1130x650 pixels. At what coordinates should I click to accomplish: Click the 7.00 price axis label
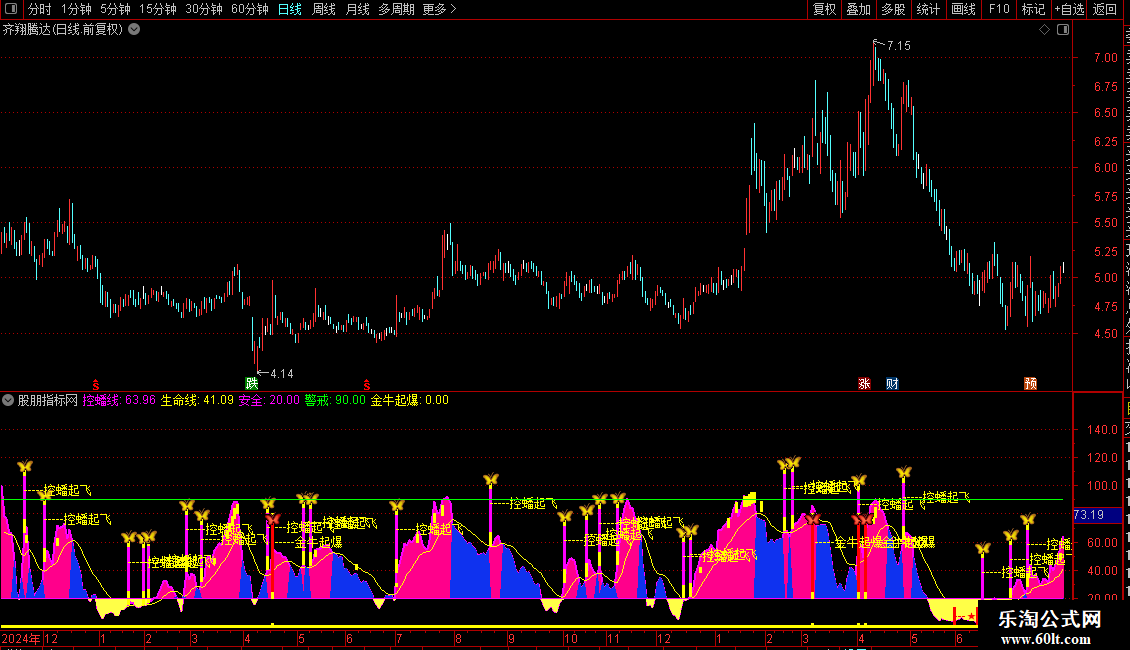tap(1105, 58)
